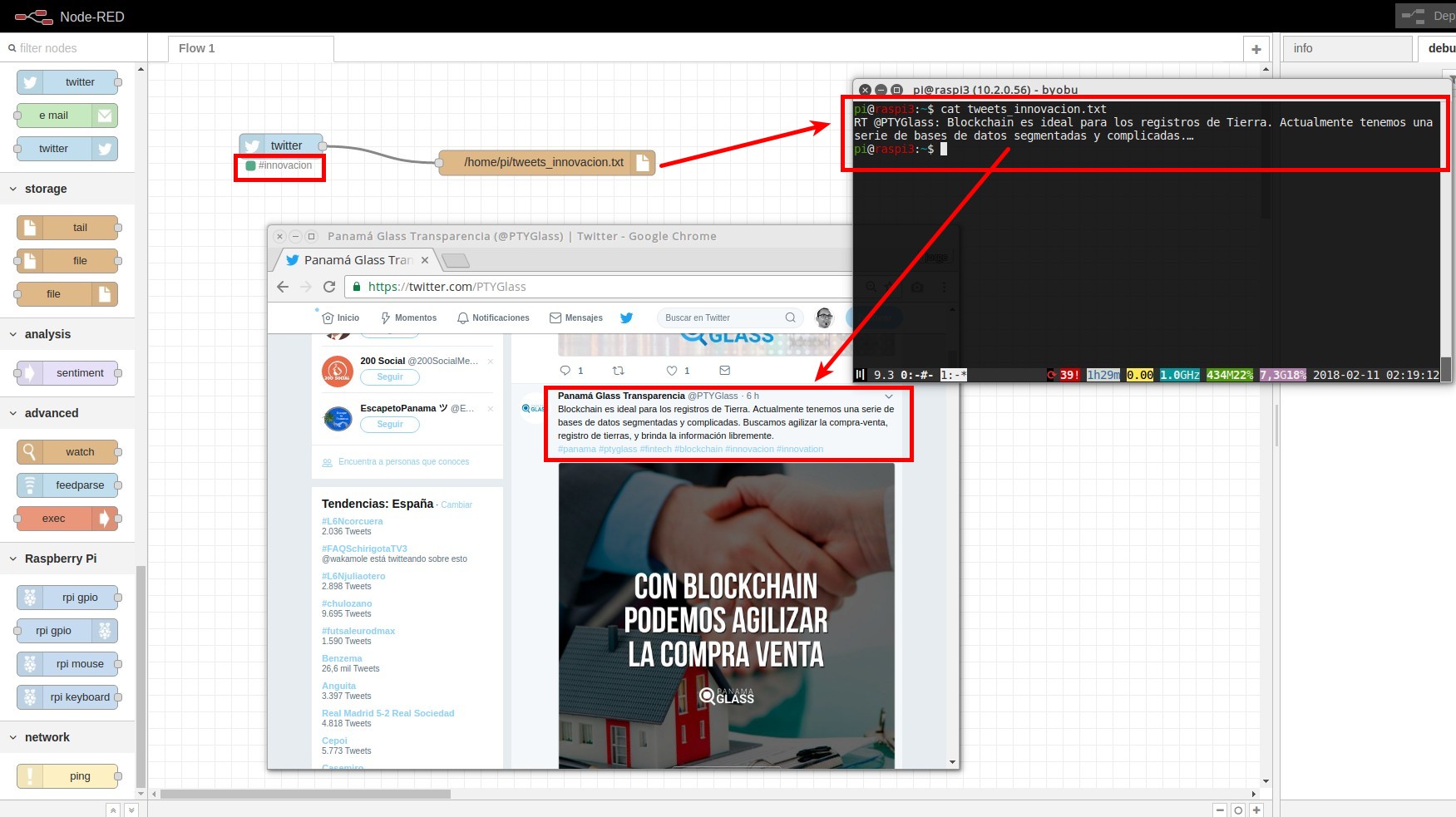The image size is (1456, 817).
Task: Select the exec node in palette
Action: point(67,519)
